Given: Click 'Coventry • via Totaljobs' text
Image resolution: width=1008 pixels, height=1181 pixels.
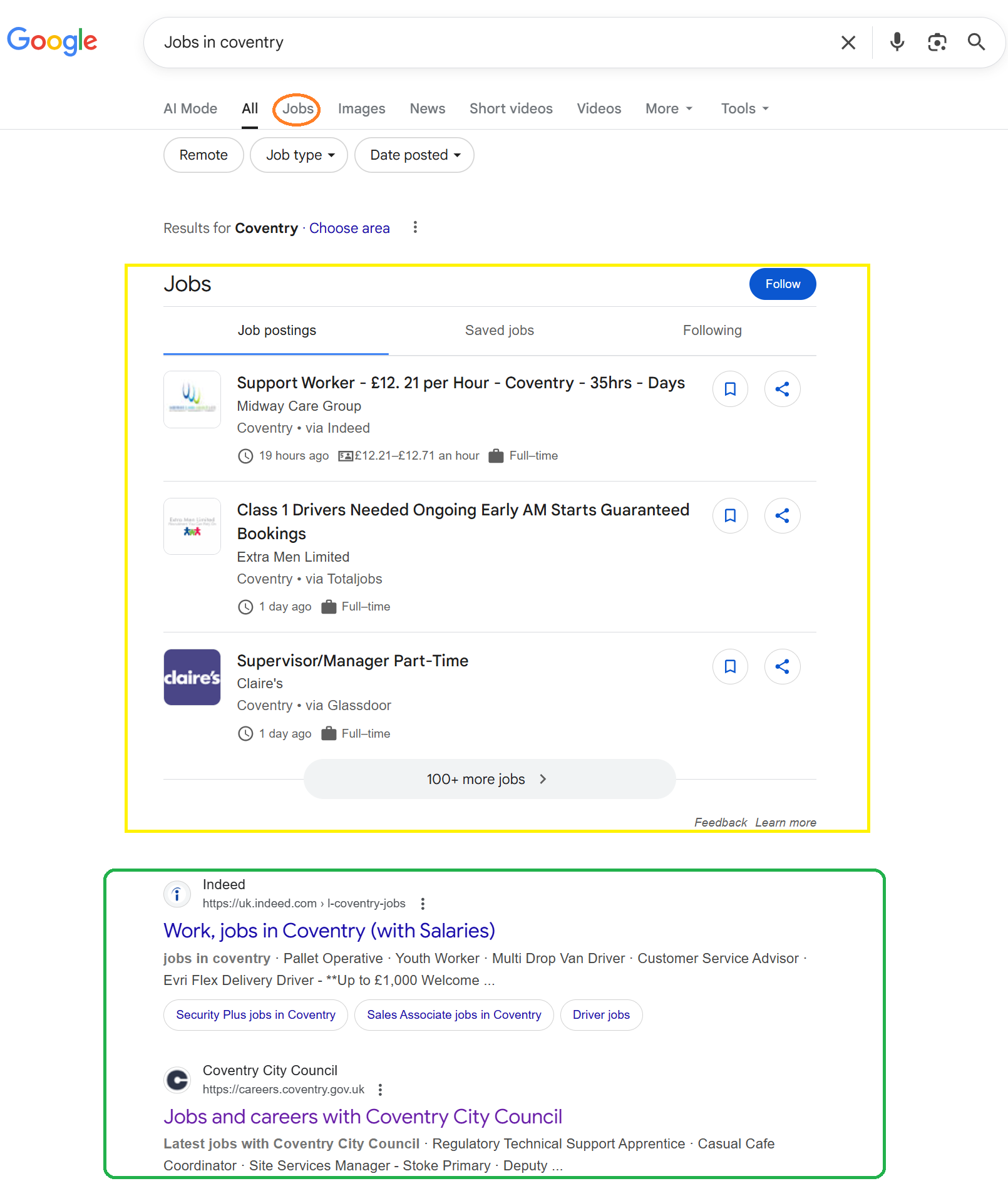Looking at the screenshot, I should [x=309, y=579].
